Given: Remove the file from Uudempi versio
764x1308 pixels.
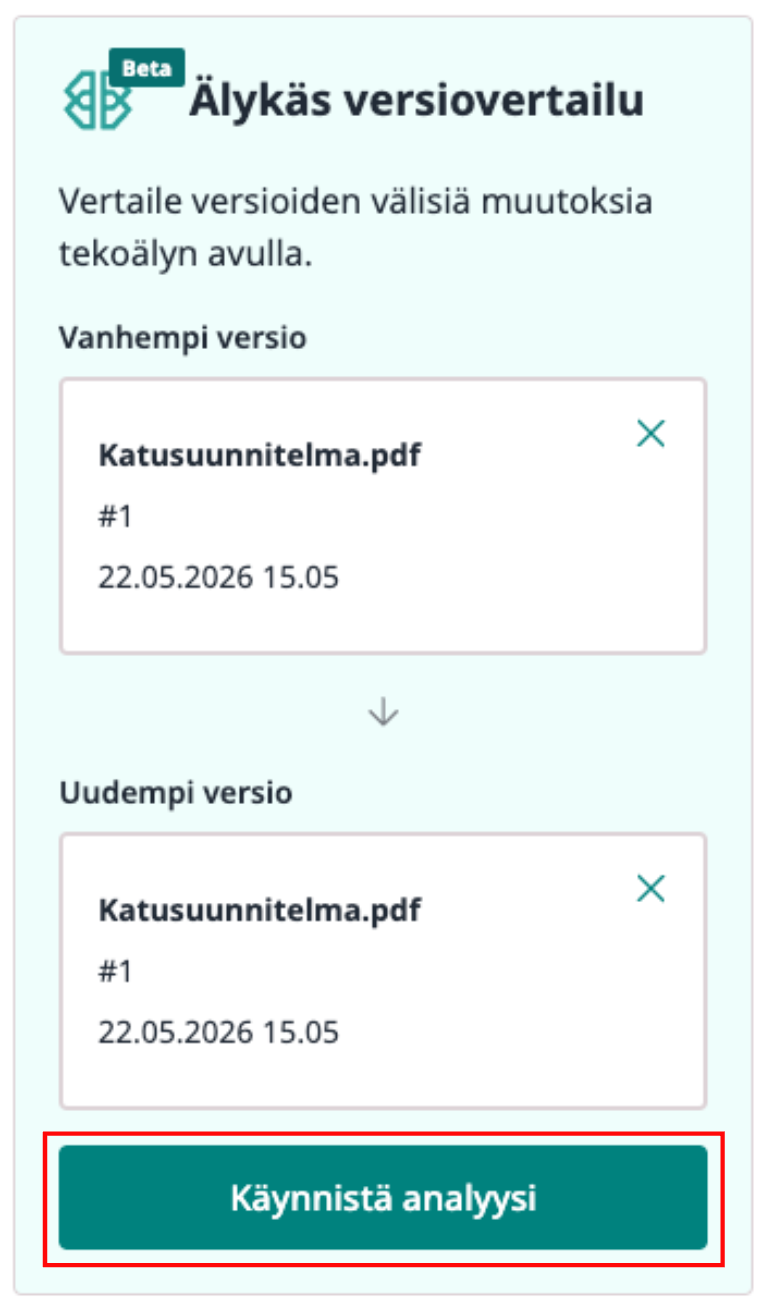Looking at the screenshot, I should (x=651, y=888).
